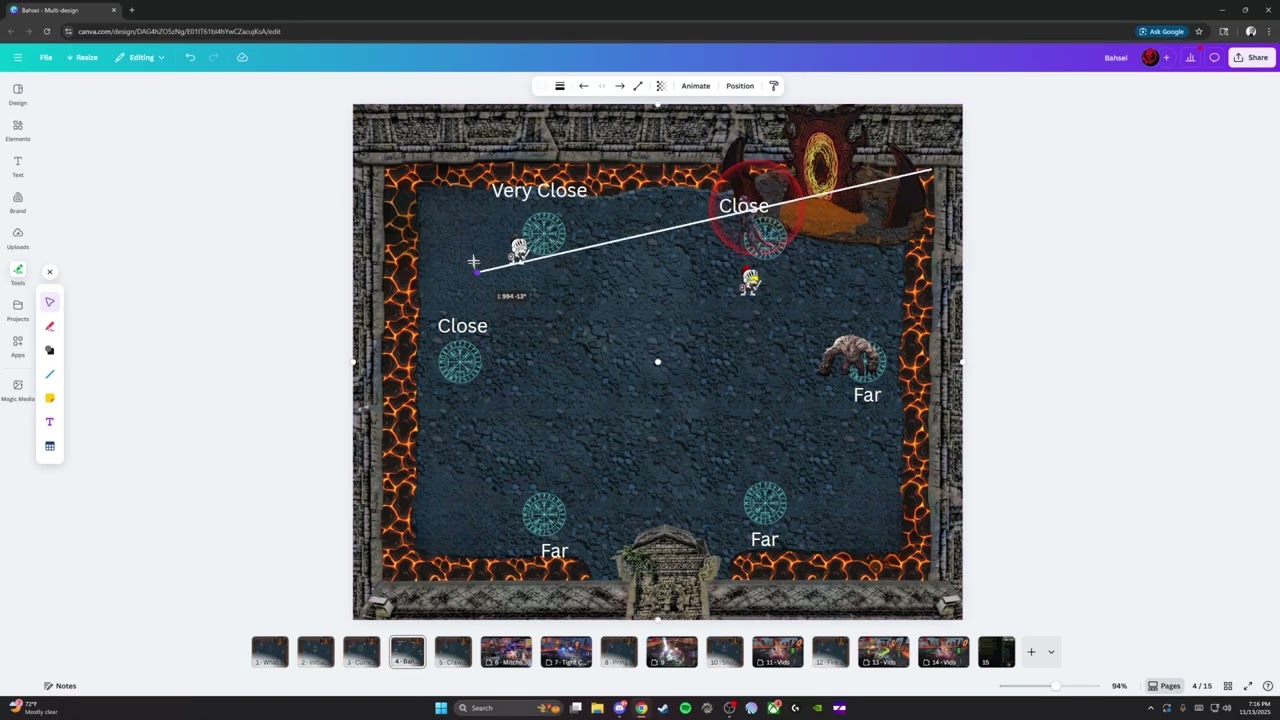Open the grid view of pages
1280x720 pixels.
(1228, 686)
